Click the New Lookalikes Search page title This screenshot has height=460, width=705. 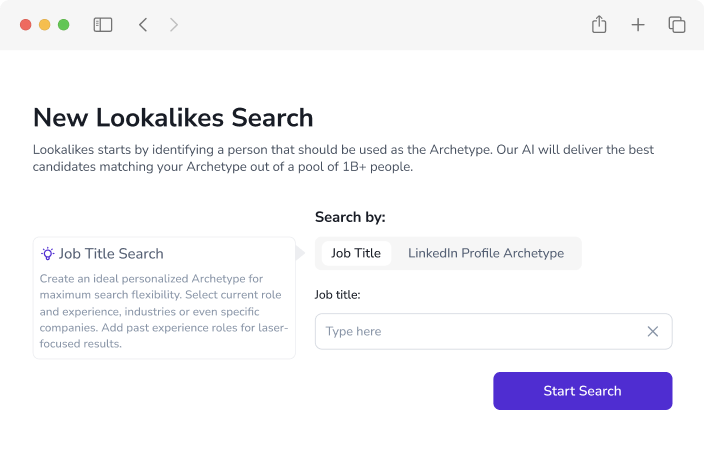click(x=173, y=118)
